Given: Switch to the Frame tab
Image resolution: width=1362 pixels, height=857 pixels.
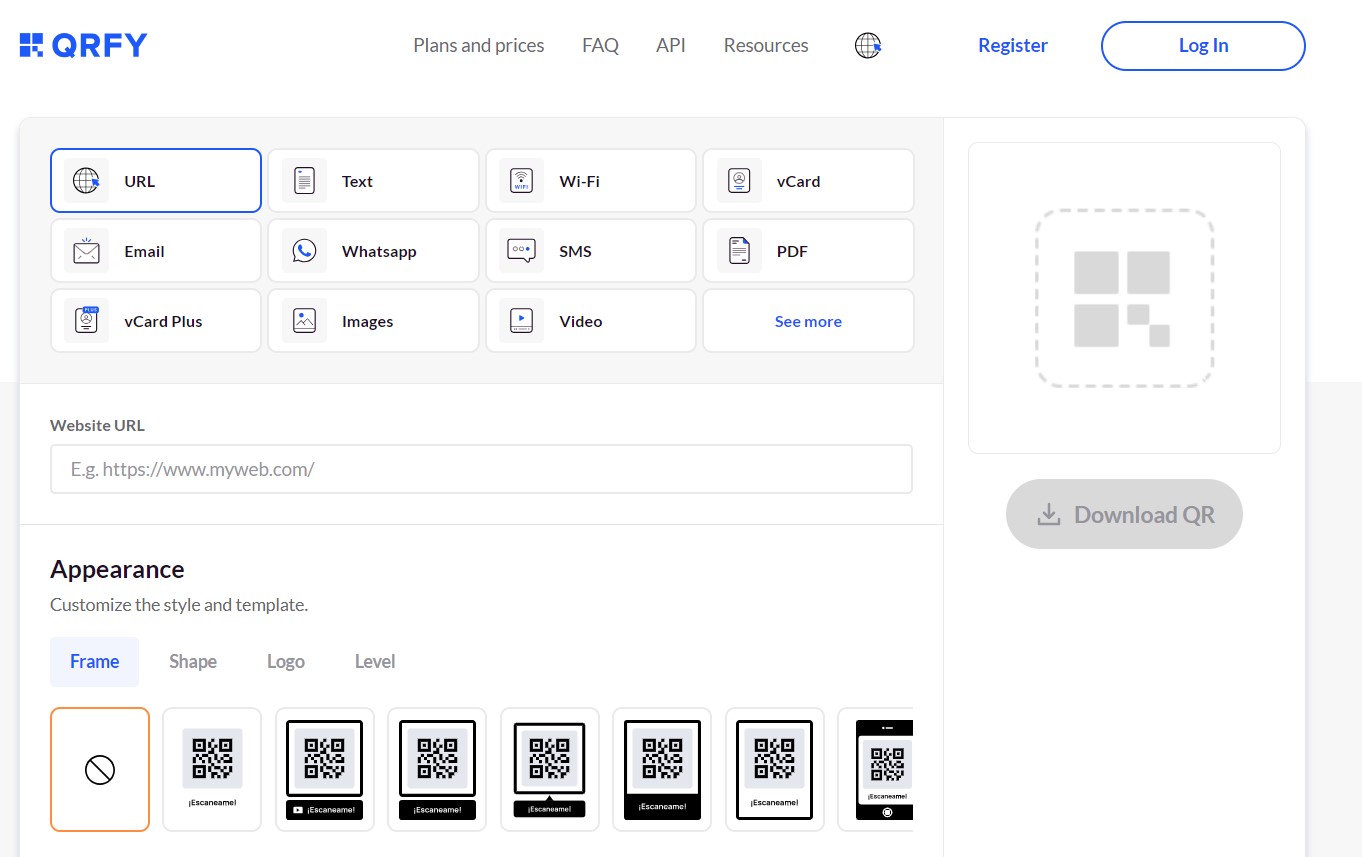Looking at the screenshot, I should 94,662.
